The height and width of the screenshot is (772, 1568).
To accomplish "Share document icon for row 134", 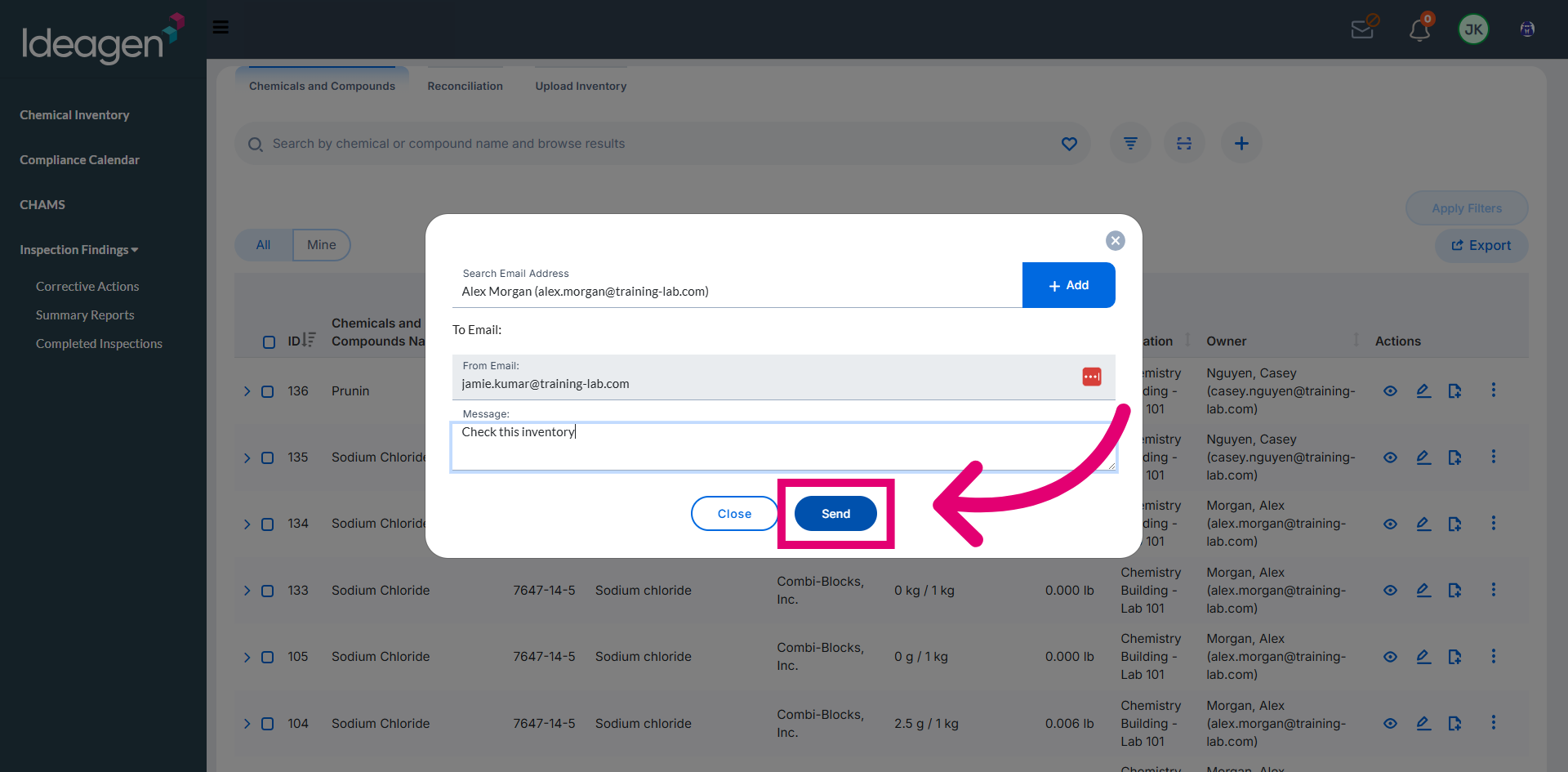I will point(1454,524).
